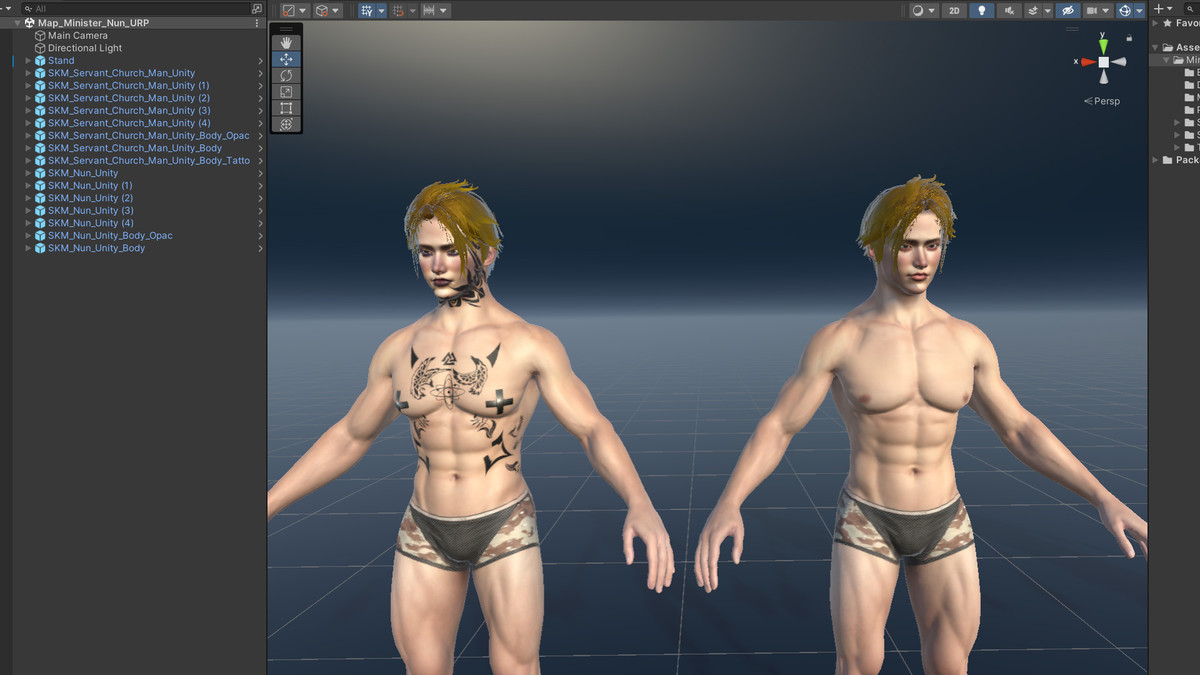This screenshot has height=675, width=1200.
Task: Open SKM_Nun_Unity_Body prefab via right chevron
Action: (x=260, y=248)
